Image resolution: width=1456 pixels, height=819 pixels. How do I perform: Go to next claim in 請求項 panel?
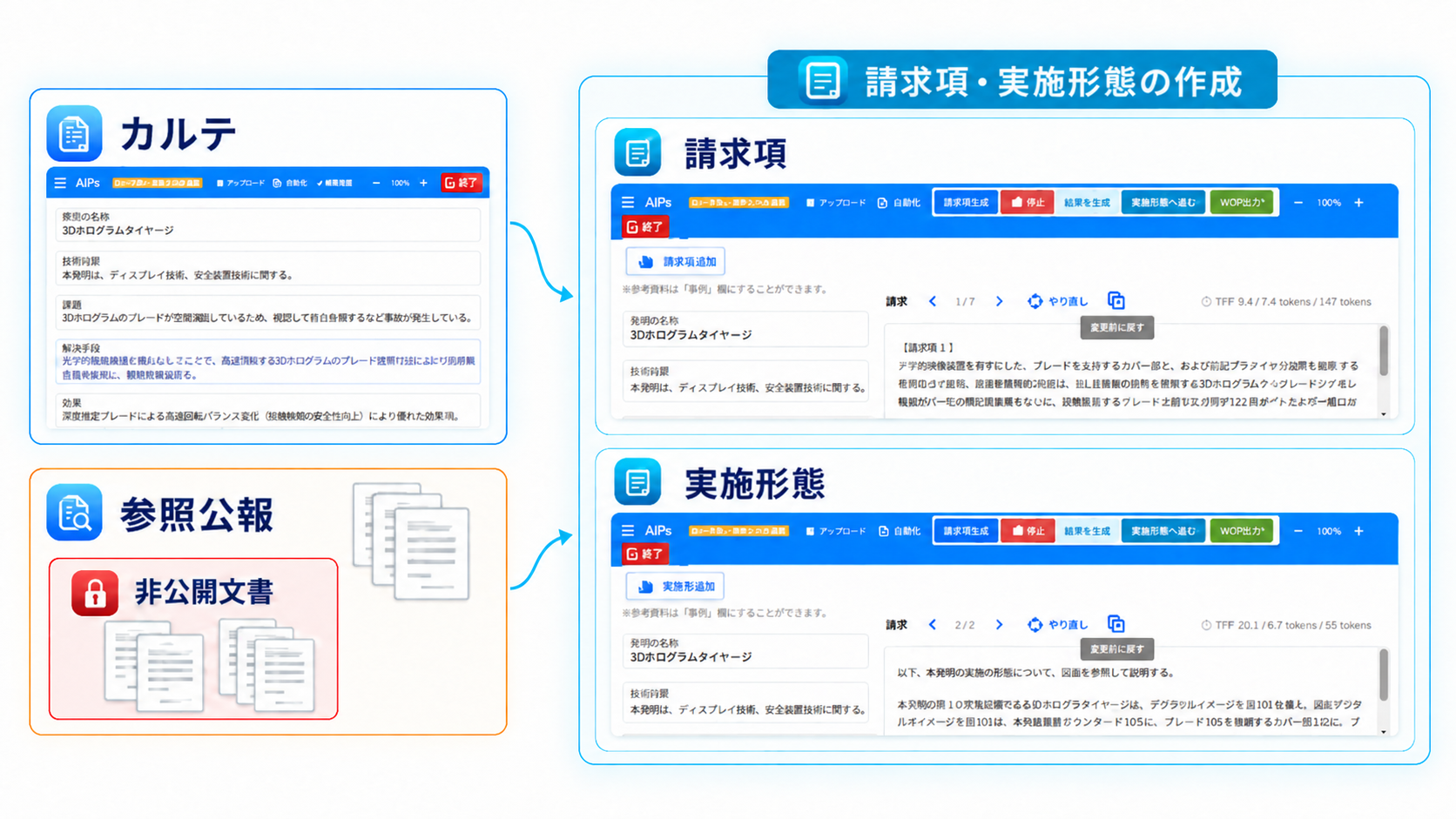(x=999, y=301)
